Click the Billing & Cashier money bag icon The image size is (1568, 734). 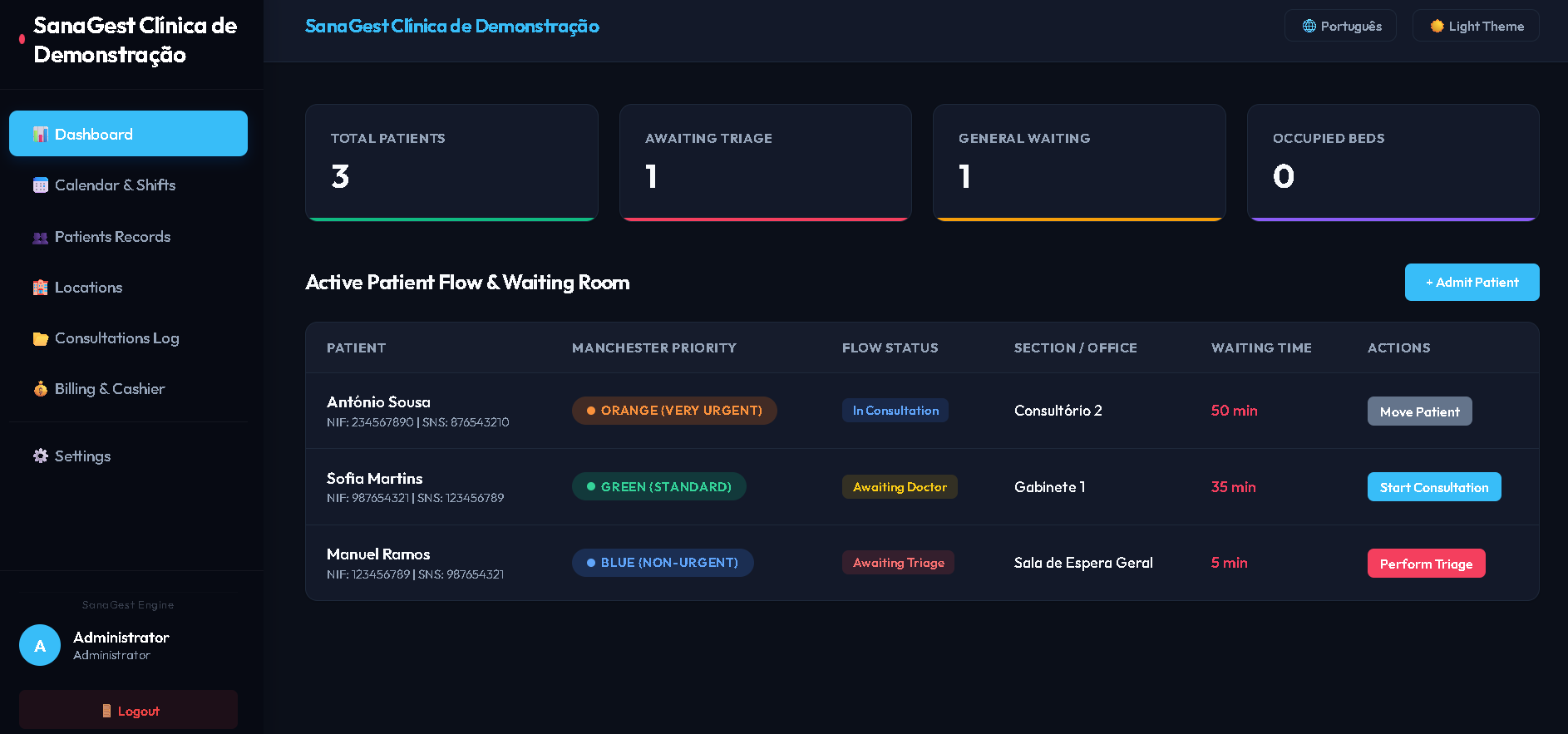click(40, 389)
